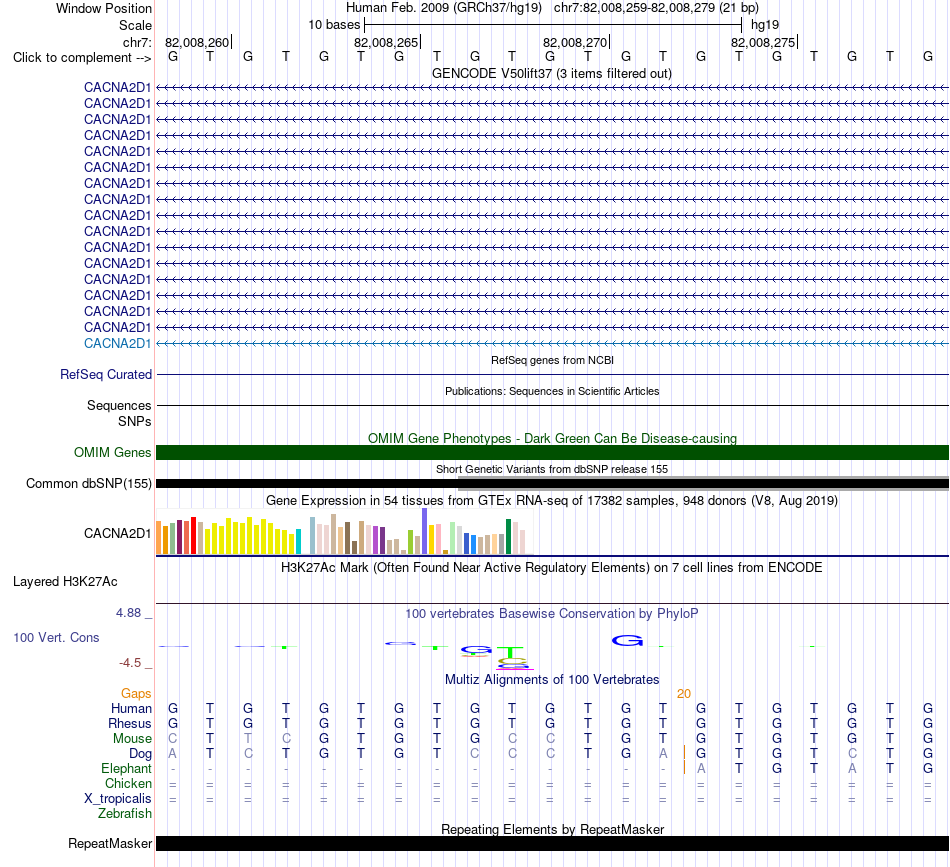The height and width of the screenshot is (867, 950).
Task: Select the X_tropicalis alignment row label
Action: coord(118,799)
